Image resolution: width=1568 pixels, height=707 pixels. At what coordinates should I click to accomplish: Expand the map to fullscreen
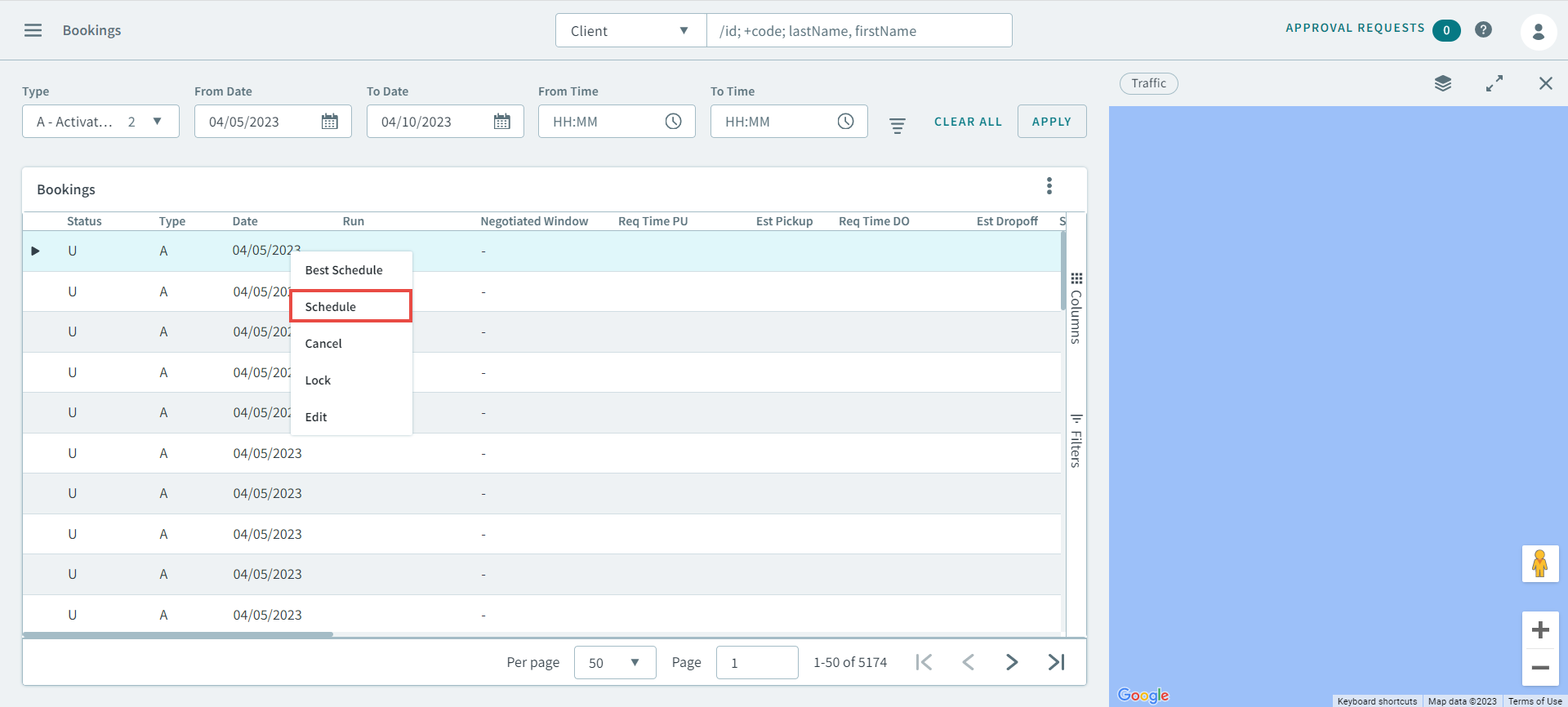click(x=1494, y=83)
